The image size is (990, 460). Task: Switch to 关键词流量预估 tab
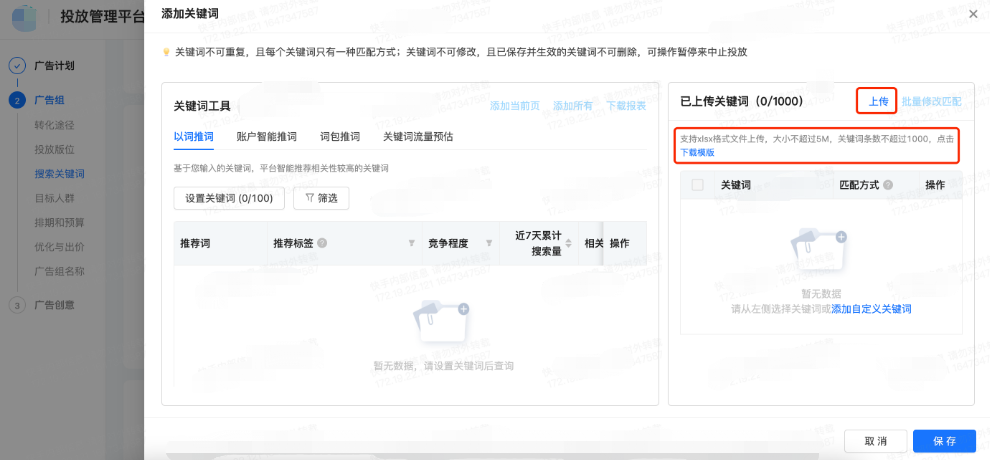[x=418, y=136]
